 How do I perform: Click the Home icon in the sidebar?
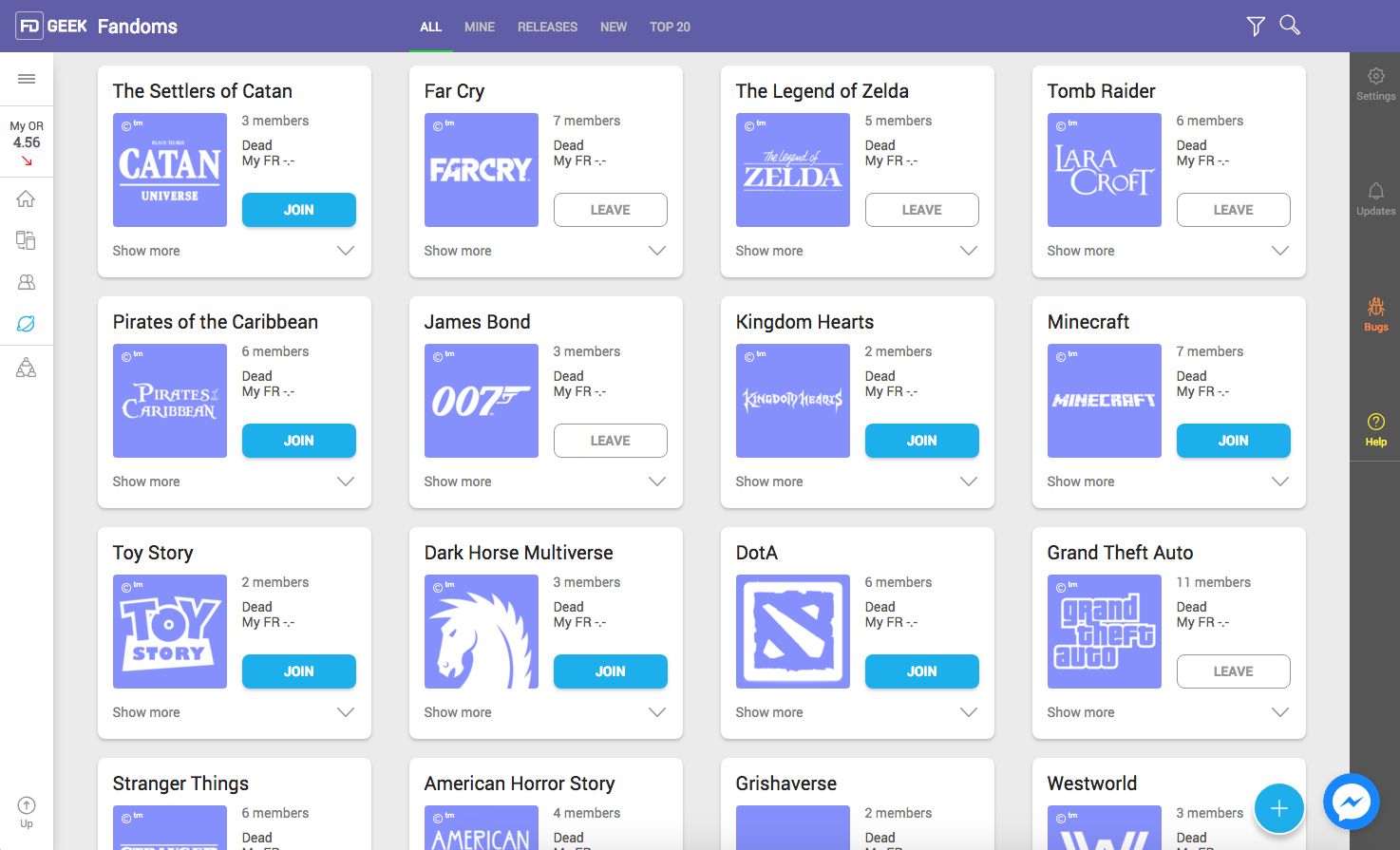pos(27,198)
